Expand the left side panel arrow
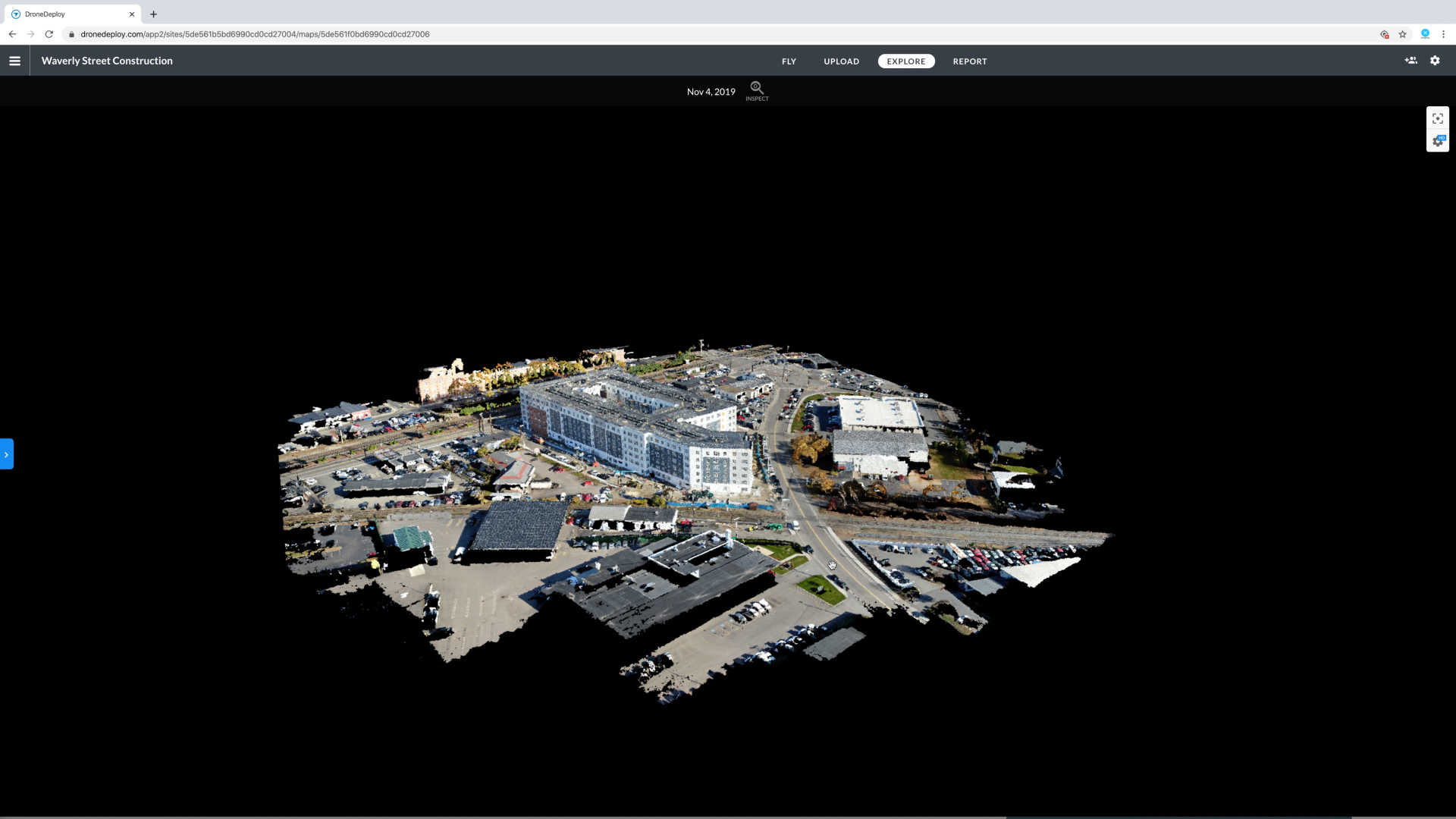Viewport: 1456px width, 819px height. click(7, 454)
